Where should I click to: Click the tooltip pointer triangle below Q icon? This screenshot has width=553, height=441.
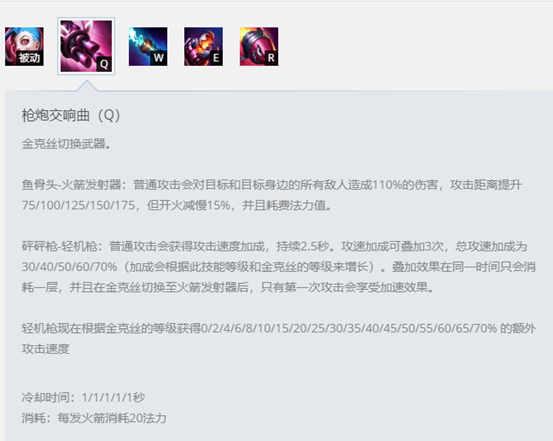coord(87,86)
